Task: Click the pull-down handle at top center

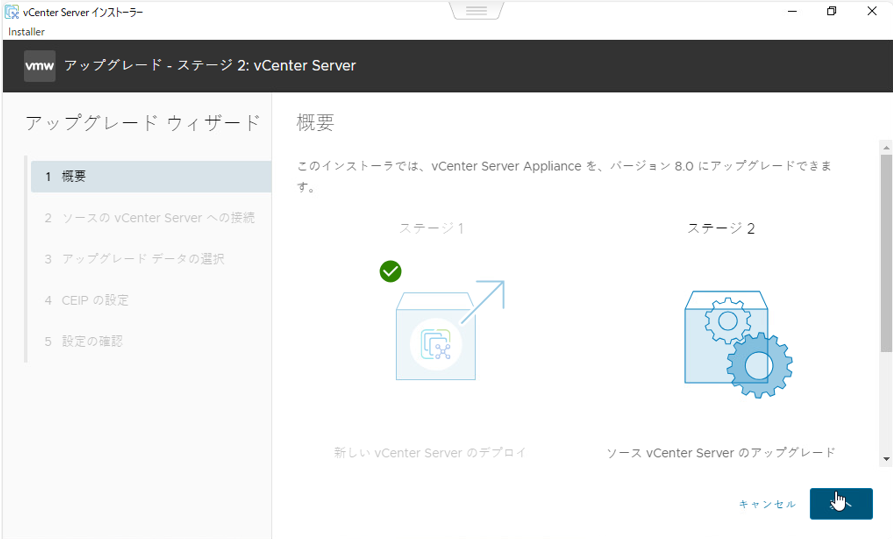Action: (476, 10)
